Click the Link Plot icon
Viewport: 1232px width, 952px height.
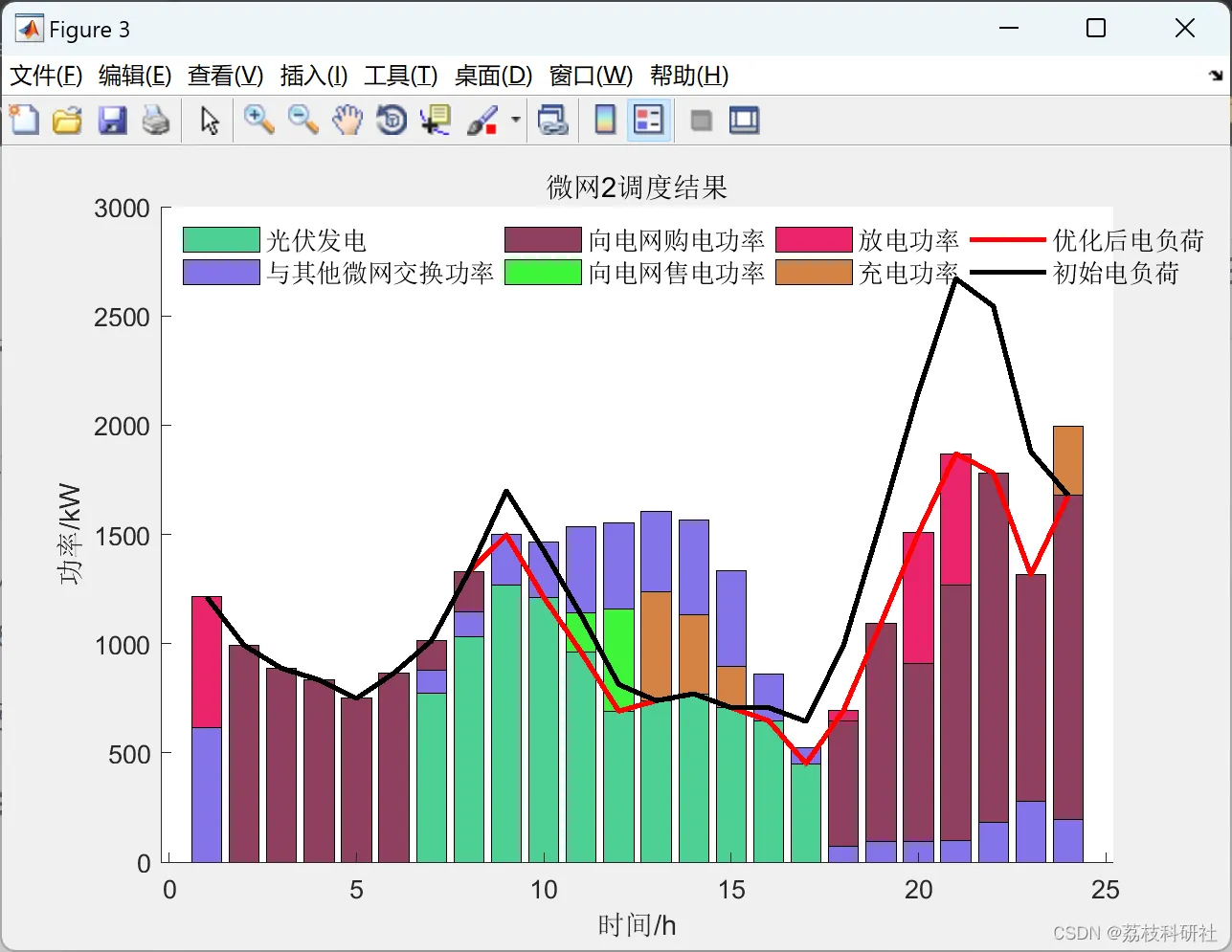tap(553, 121)
